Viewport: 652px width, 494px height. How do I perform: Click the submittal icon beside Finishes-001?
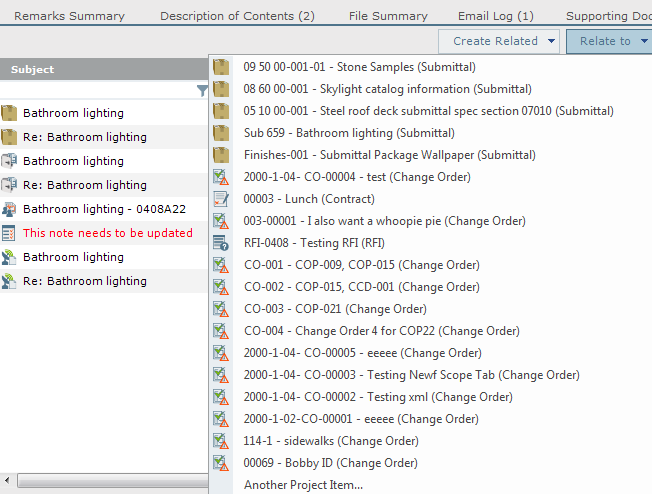point(221,155)
